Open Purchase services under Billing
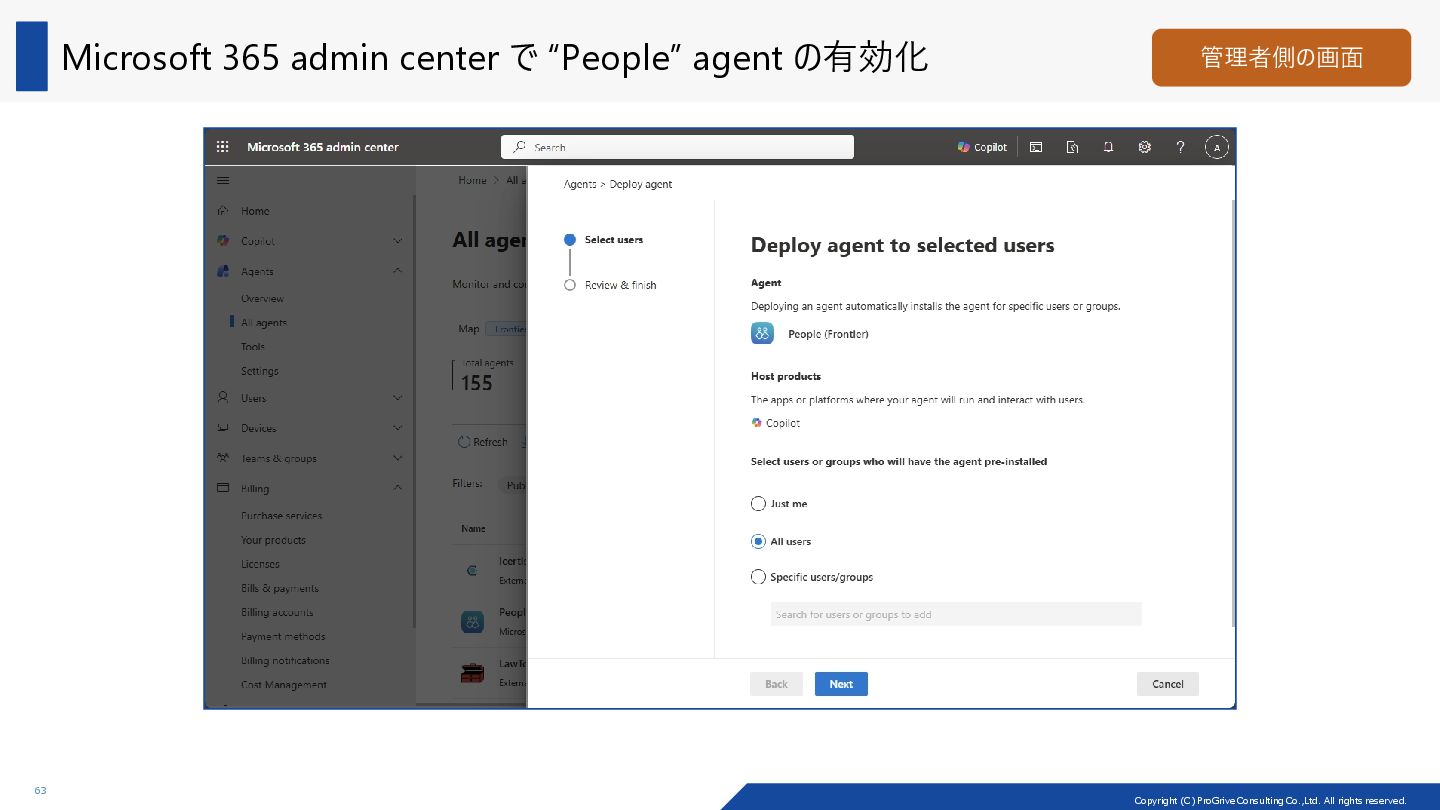The width and height of the screenshot is (1440, 810). point(282,516)
